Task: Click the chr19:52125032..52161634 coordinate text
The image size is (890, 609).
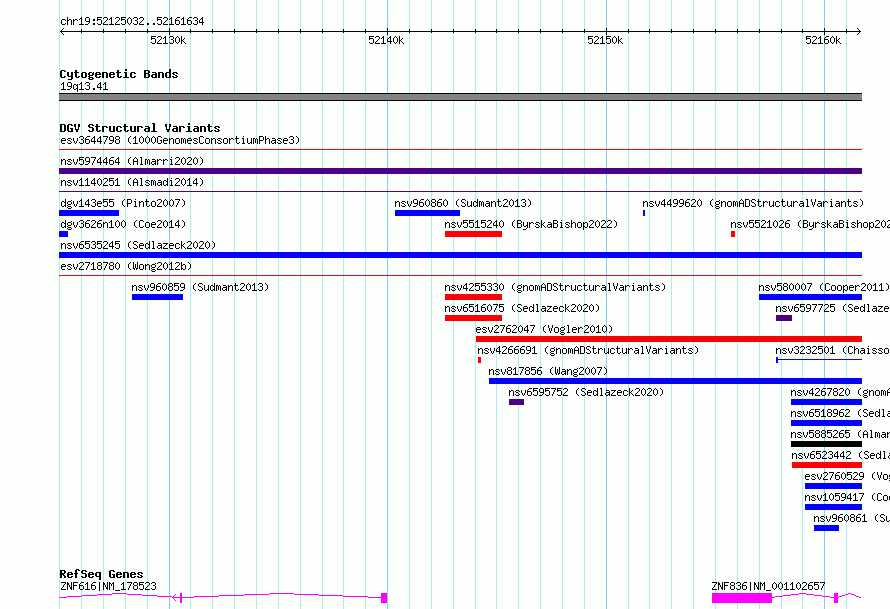Action: pyautogui.click(x=132, y=22)
